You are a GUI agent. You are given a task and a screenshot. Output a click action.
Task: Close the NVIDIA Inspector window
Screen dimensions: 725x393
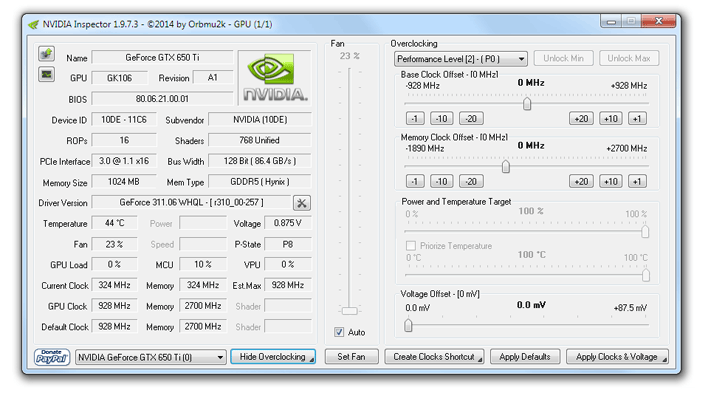pyautogui.click(x=659, y=21)
